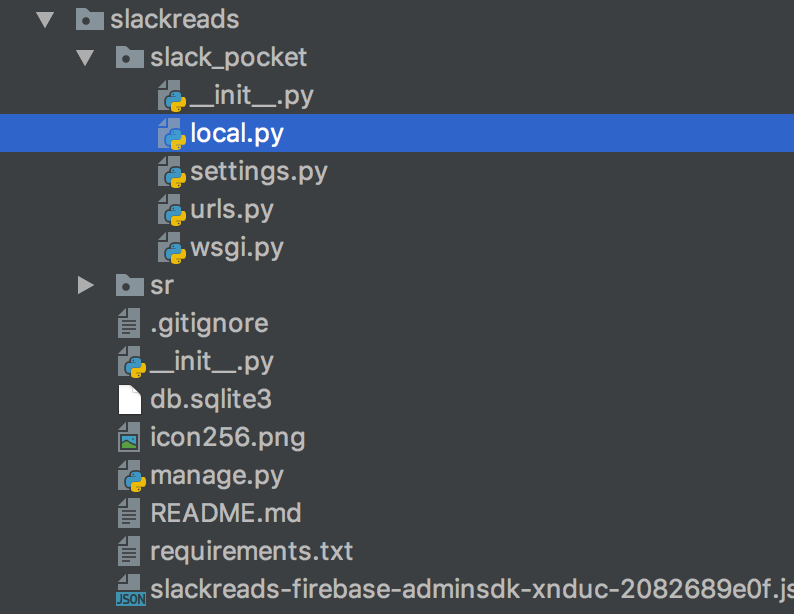
Task: Click the image icon of icon256.png
Action: coord(129,437)
